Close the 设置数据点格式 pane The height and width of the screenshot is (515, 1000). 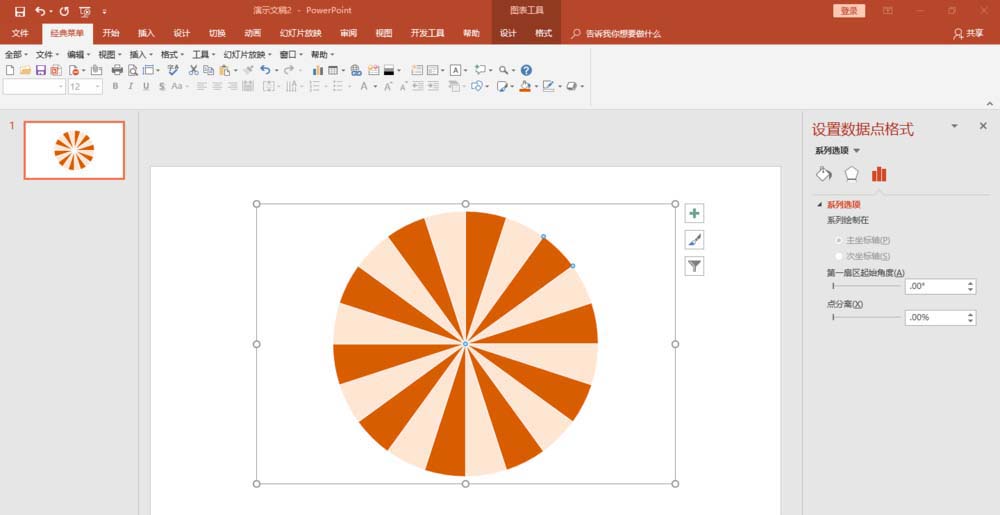[983, 126]
